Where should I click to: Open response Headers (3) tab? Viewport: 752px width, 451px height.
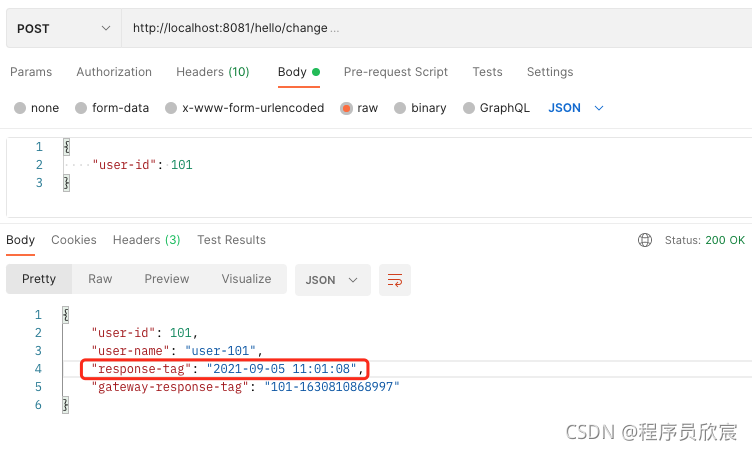[x=147, y=240]
